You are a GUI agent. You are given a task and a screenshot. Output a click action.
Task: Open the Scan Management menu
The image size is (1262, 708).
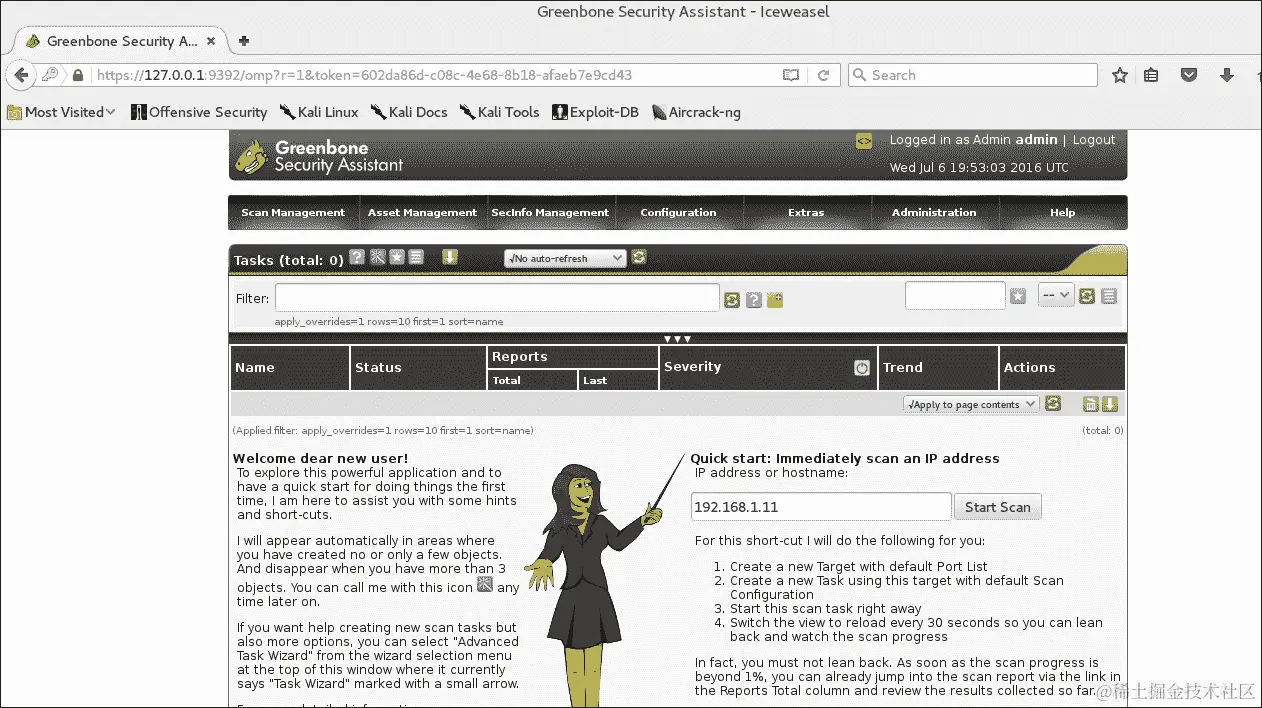[293, 212]
